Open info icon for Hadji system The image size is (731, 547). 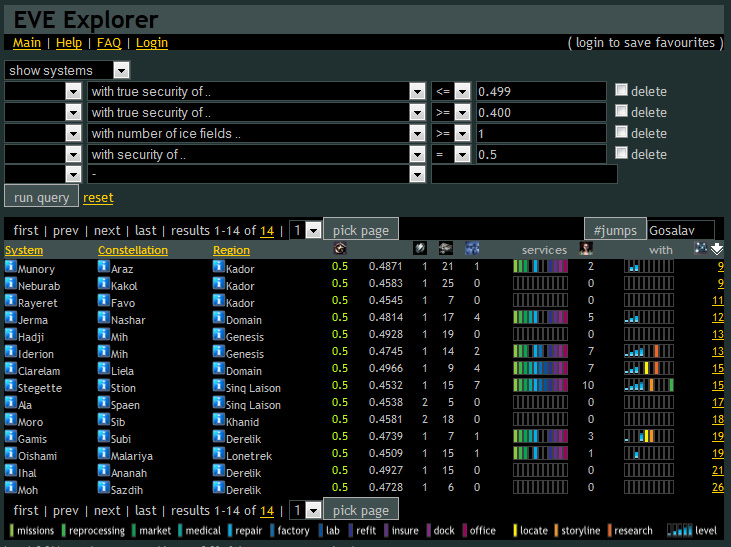tap(11, 334)
